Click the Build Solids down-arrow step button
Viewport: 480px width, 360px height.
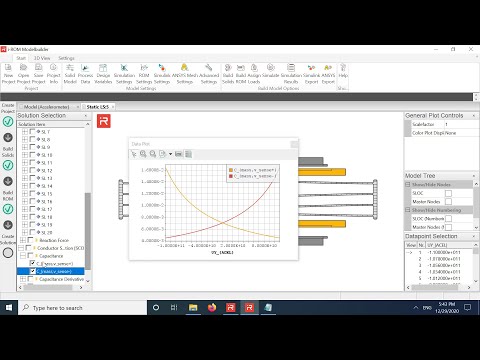pos(8,138)
